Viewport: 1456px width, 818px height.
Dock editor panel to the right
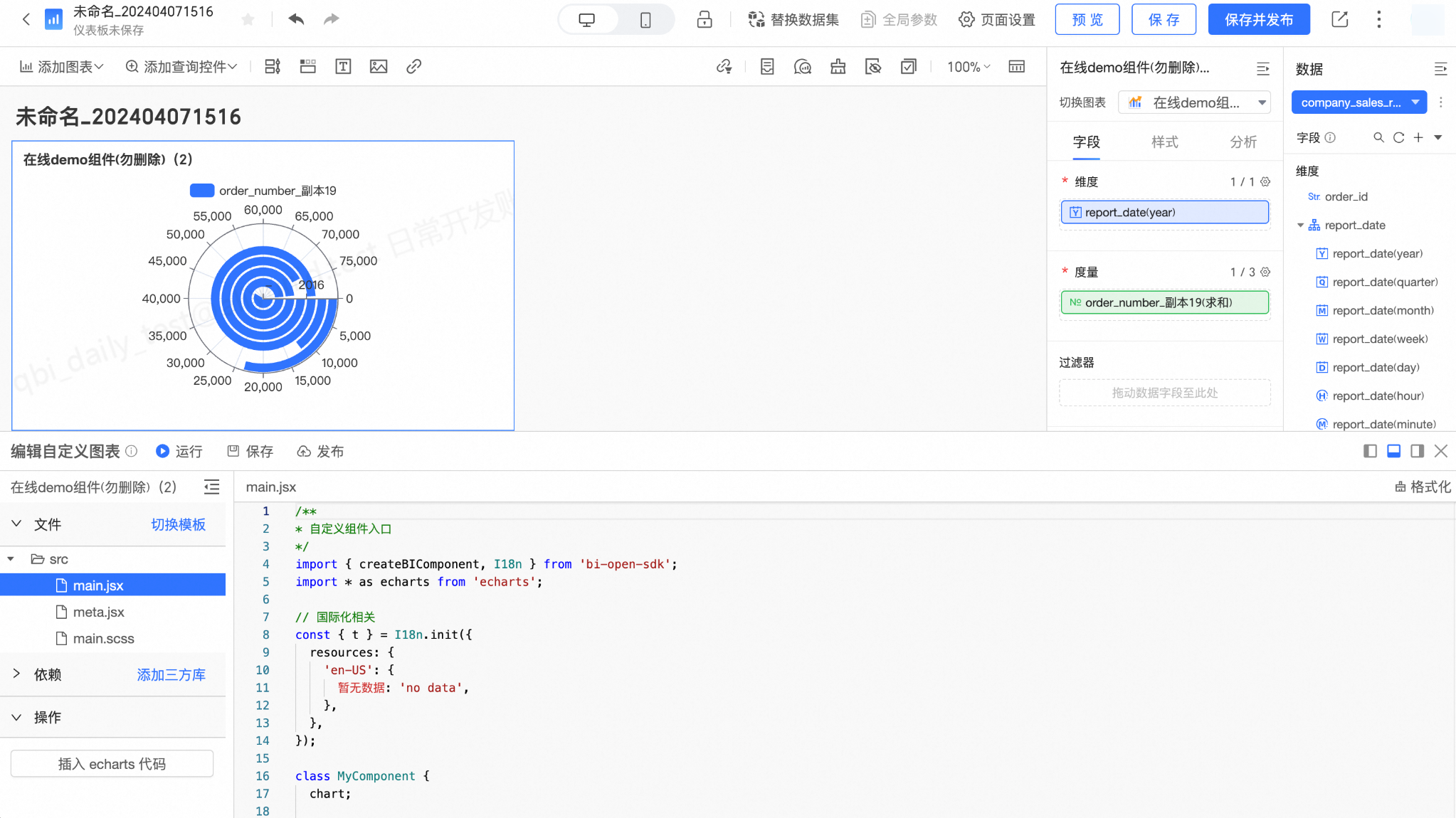pyautogui.click(x=1417, y=451)
